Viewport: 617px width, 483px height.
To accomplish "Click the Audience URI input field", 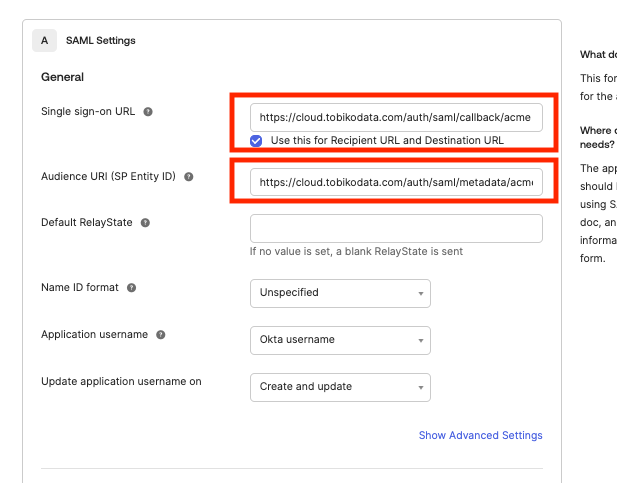I will coord(396,182).
